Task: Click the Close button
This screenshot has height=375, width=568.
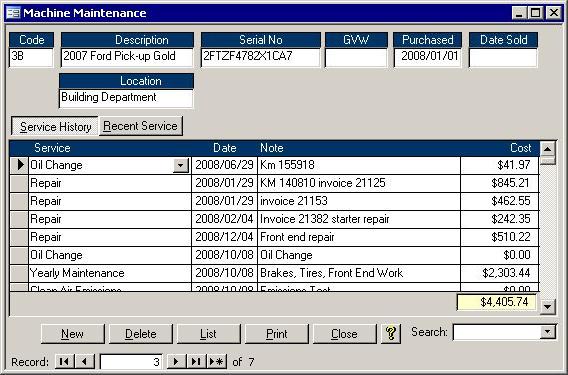Action: [x=344, y=334]
